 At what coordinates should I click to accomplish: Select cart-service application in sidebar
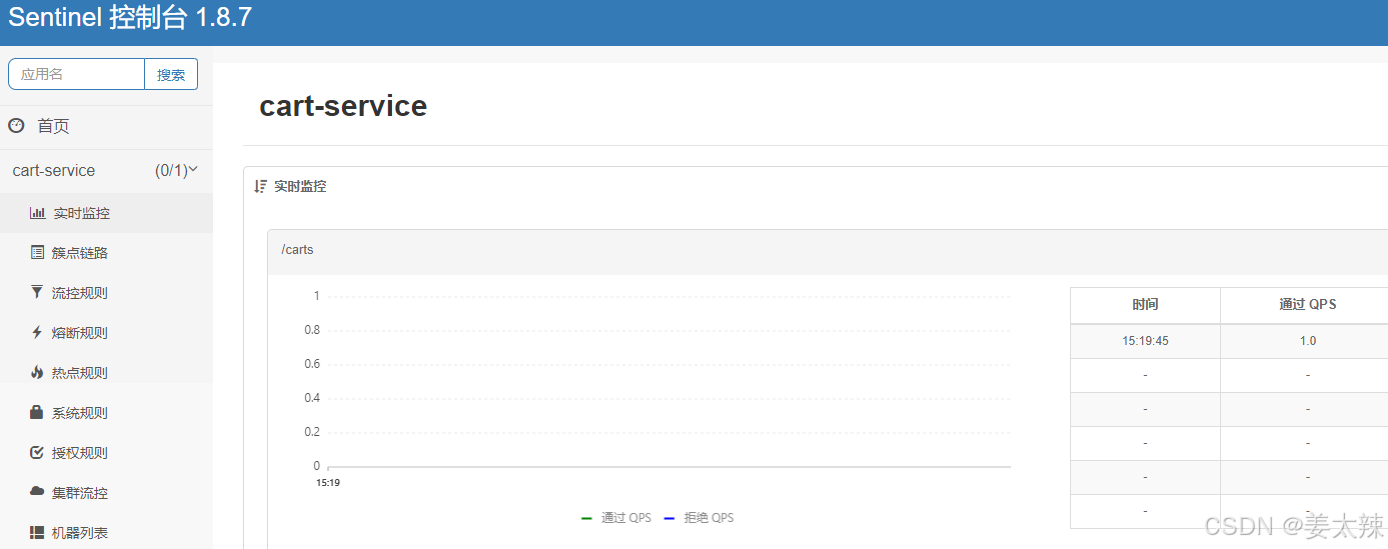pyautogui.click(x=54, y=170)
